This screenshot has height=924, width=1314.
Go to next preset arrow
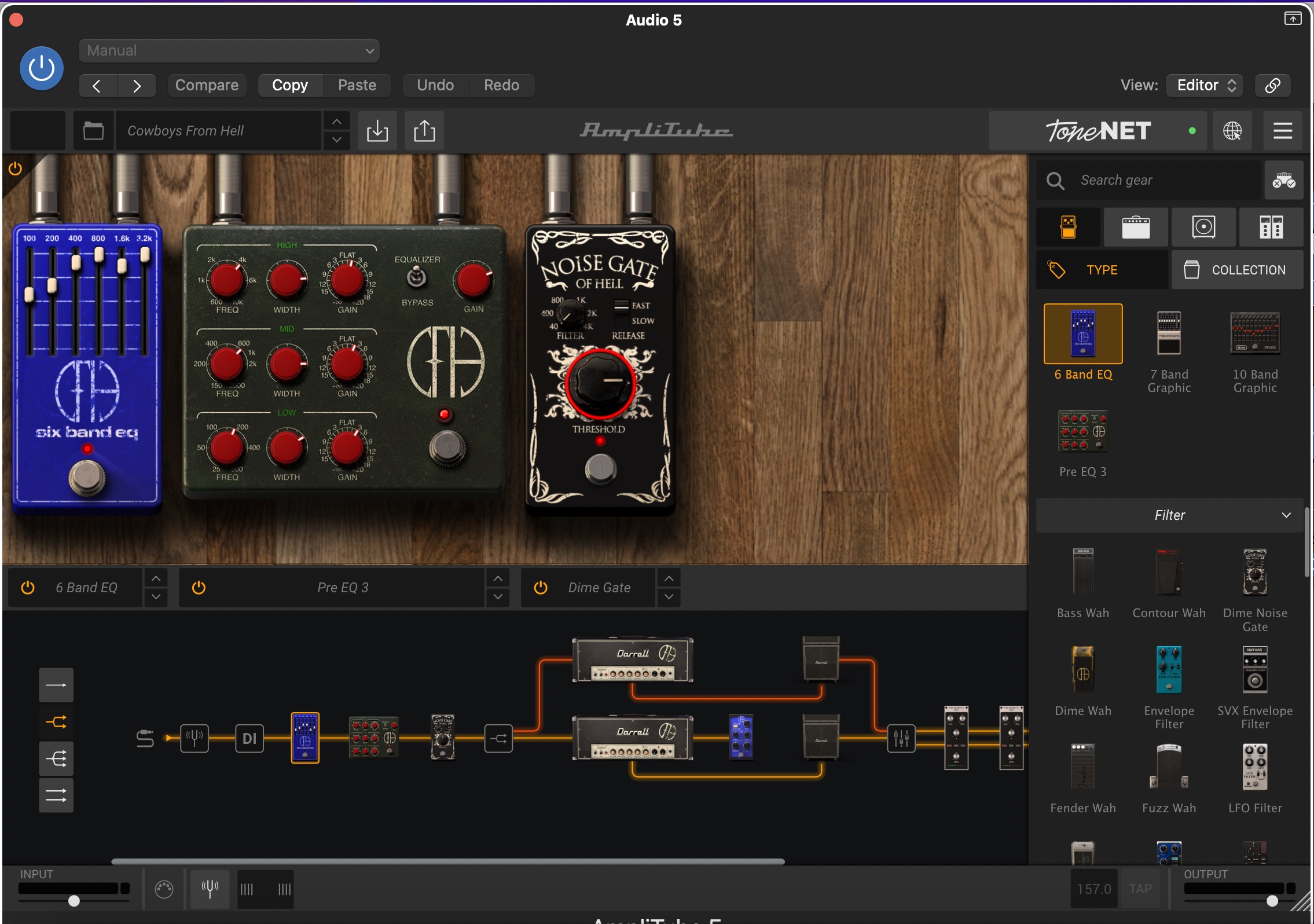click(x=137, y=86)
